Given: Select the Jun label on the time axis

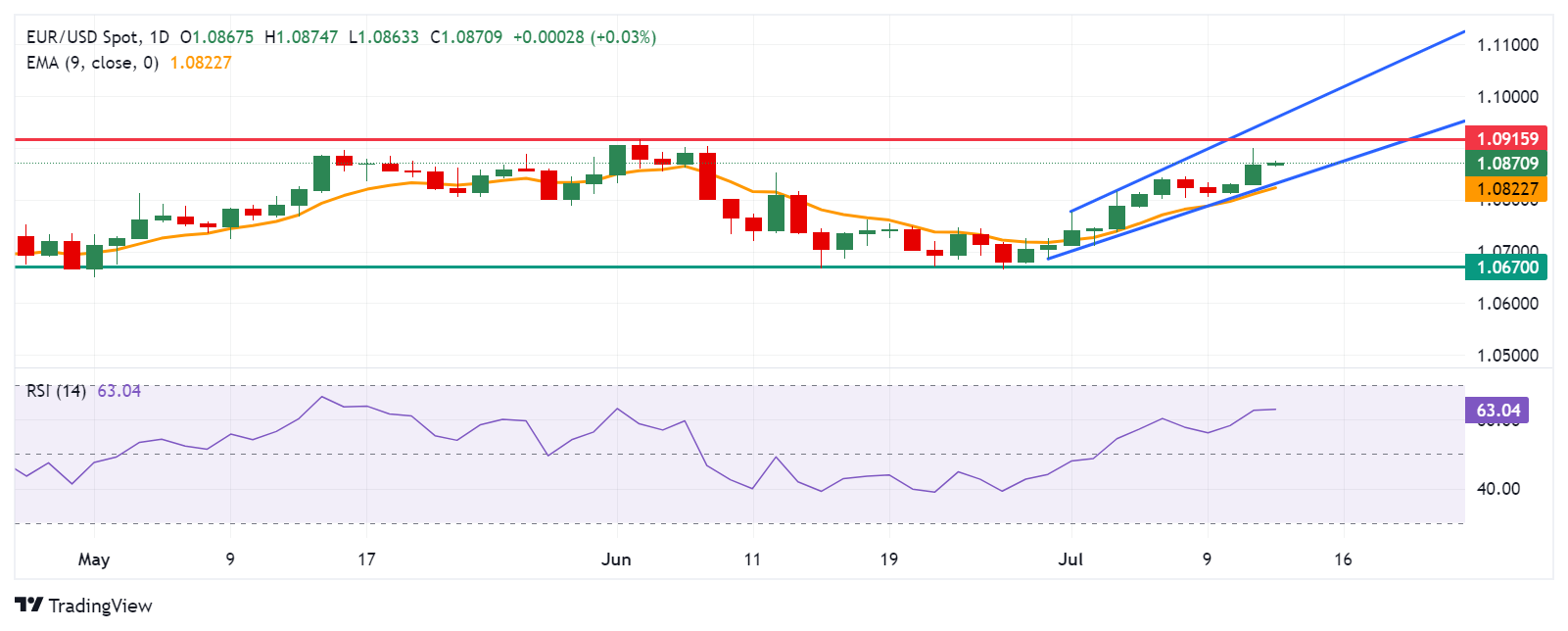Looking at the screenshot, I should click(x=616, y=559).
